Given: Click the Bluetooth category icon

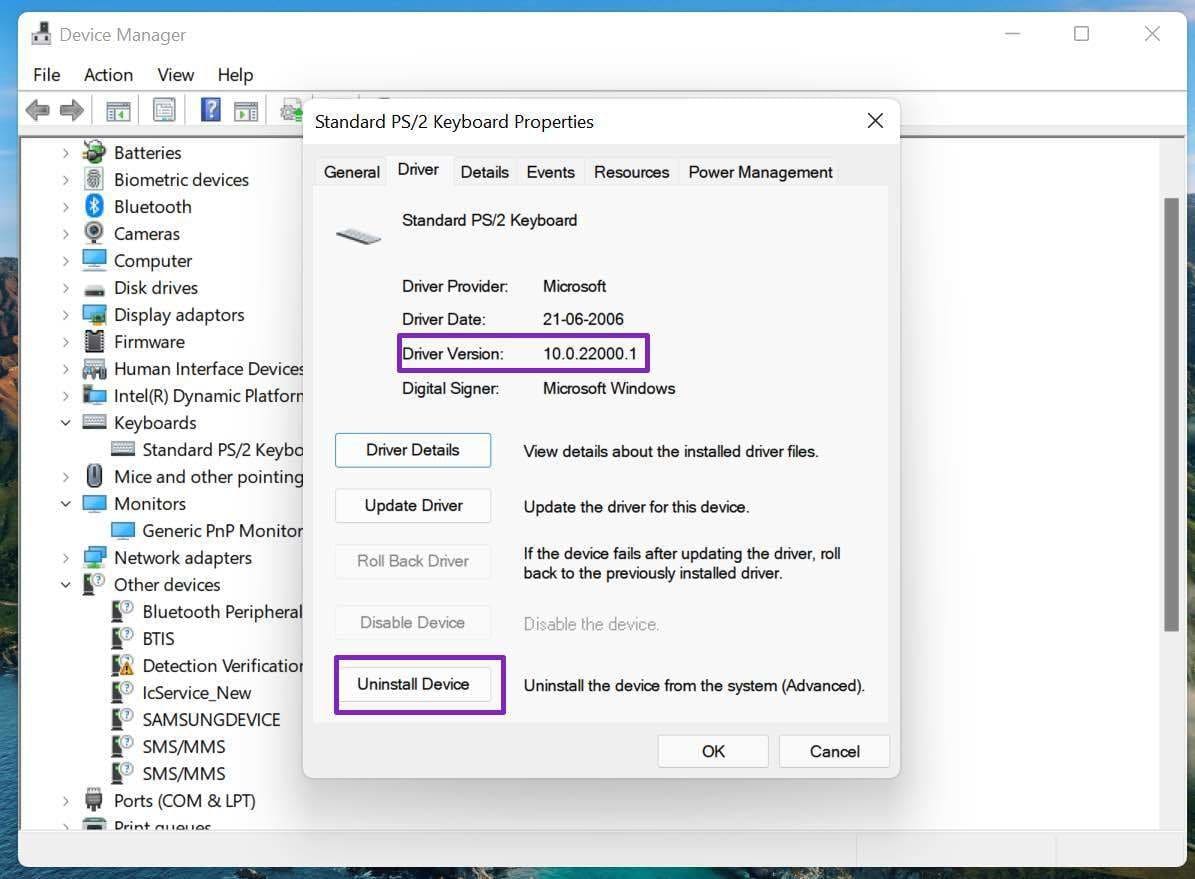Looking at the screenshot, I should pyautogui.click(x=94, y=206).
